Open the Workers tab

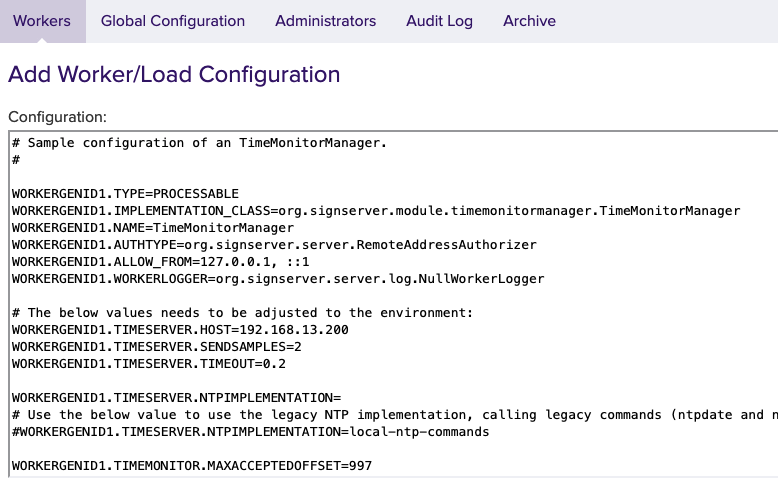tap(42, 21)
